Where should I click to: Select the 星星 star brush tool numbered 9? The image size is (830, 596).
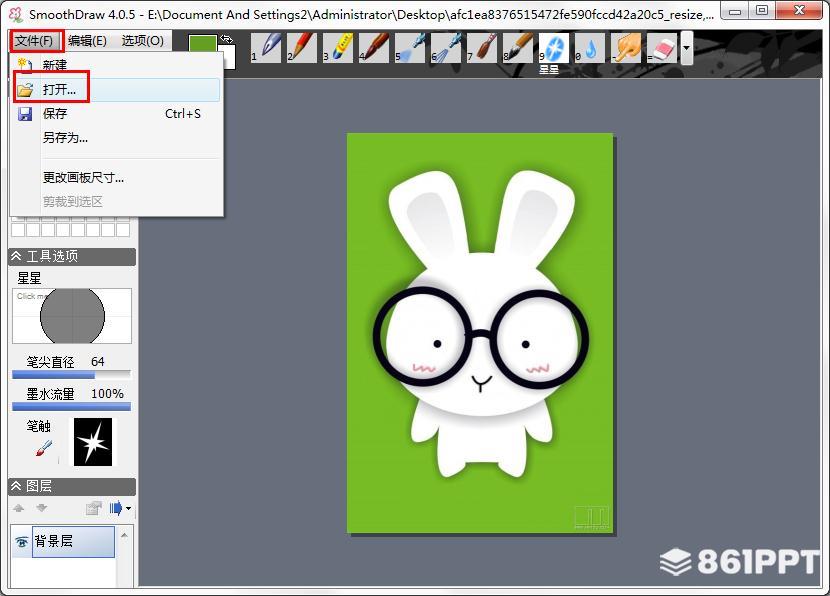coord(554,48)
